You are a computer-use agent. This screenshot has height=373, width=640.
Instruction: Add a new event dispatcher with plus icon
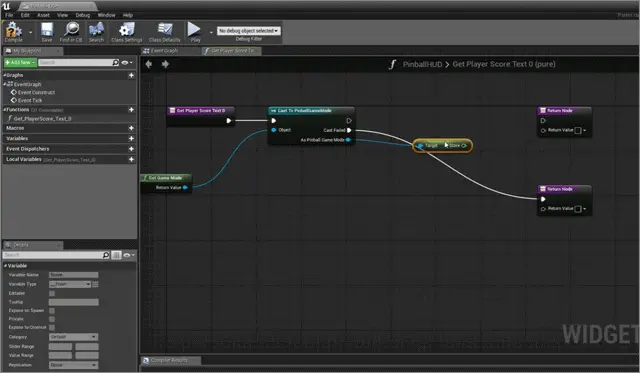pyautogui.click(x=131, y=149)
